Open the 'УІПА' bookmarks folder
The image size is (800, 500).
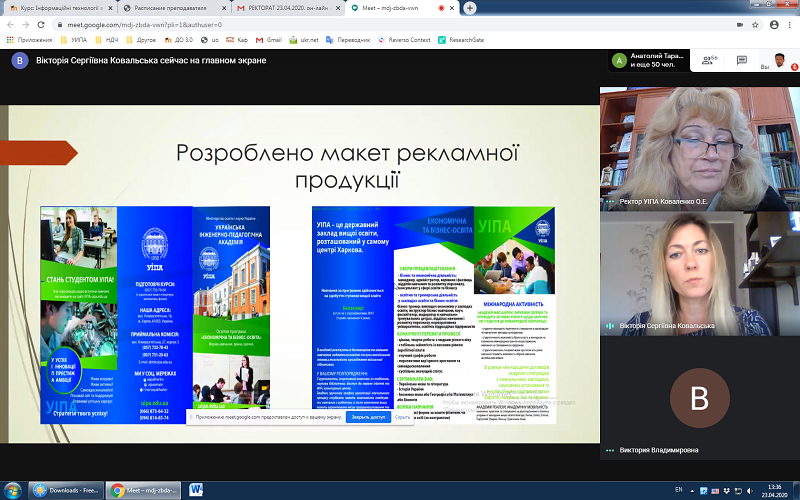[74, 40]
